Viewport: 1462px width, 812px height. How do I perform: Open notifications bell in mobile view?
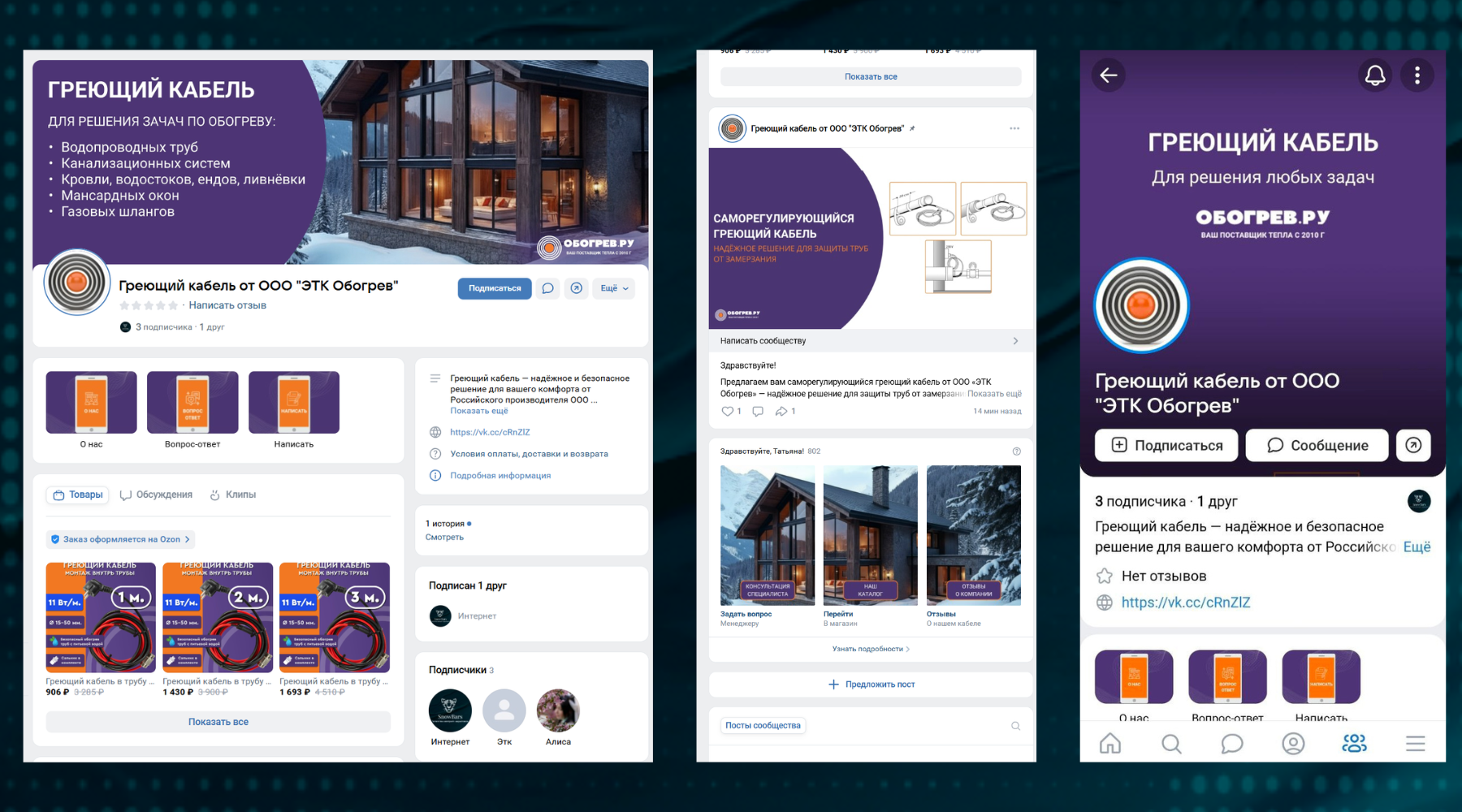[1375, 76]
